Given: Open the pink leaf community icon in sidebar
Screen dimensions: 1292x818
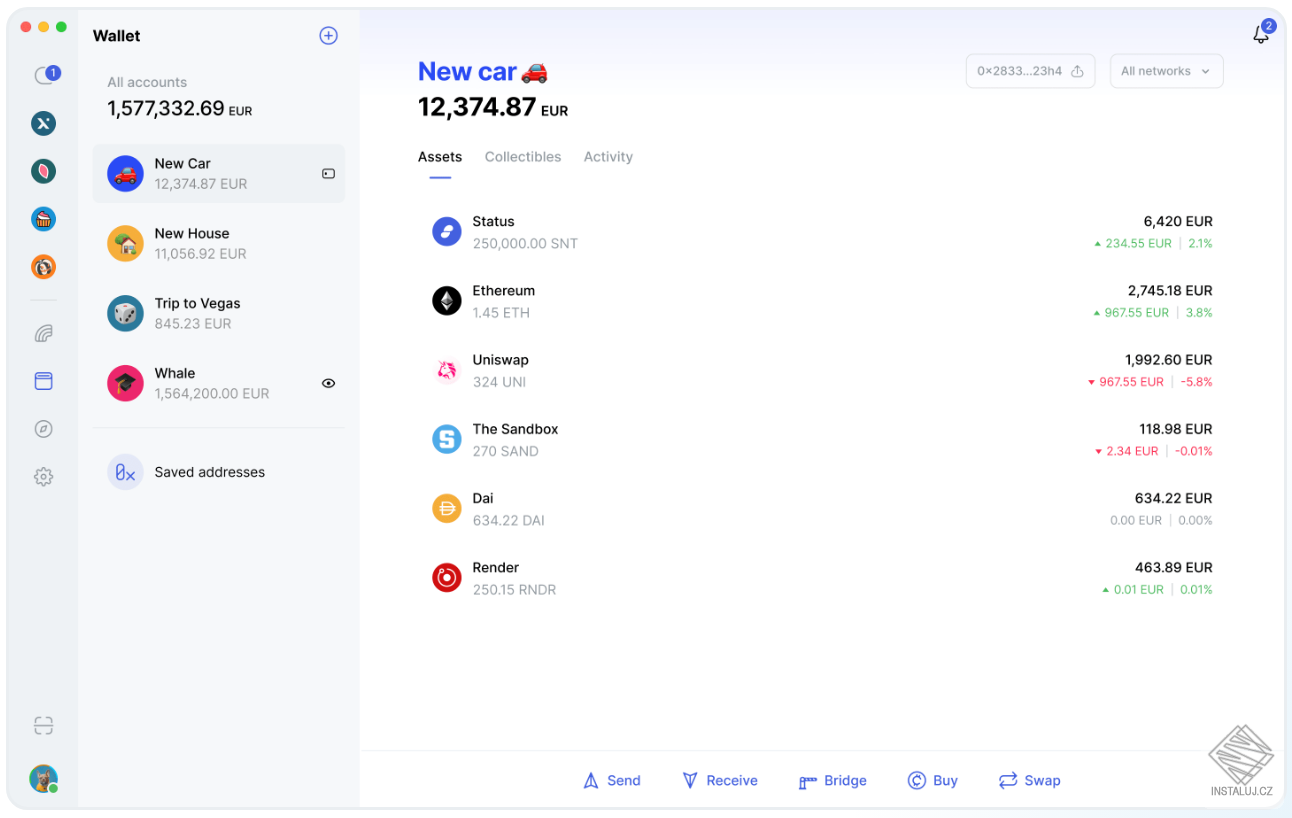Looking at the screenshot, I should tap(43, 171).
